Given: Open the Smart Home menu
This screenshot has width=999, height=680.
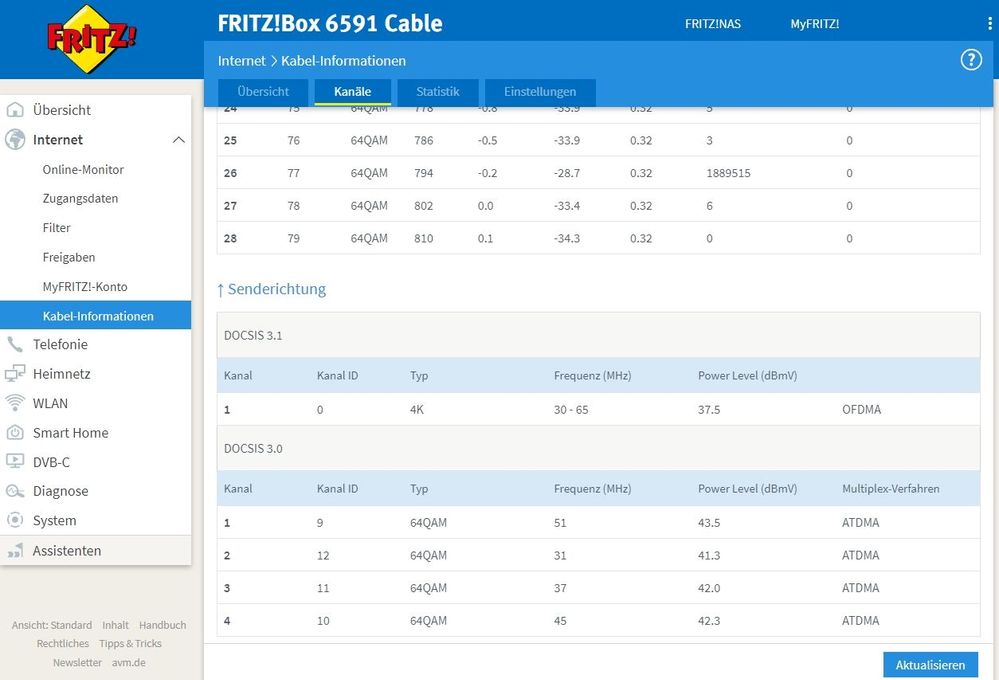Looking at the screenshot, I should (71, 433).
